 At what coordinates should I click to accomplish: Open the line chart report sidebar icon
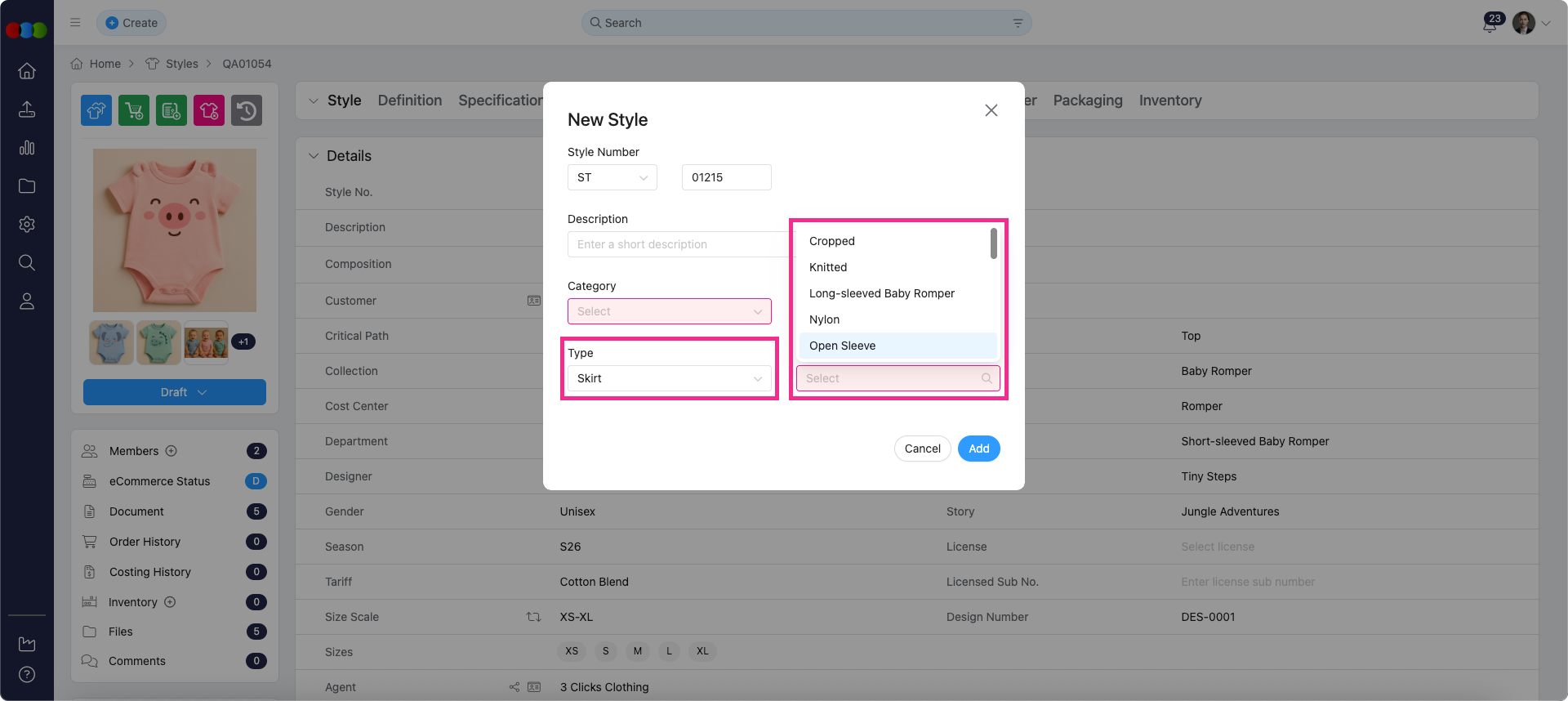[x=27, y=644]
